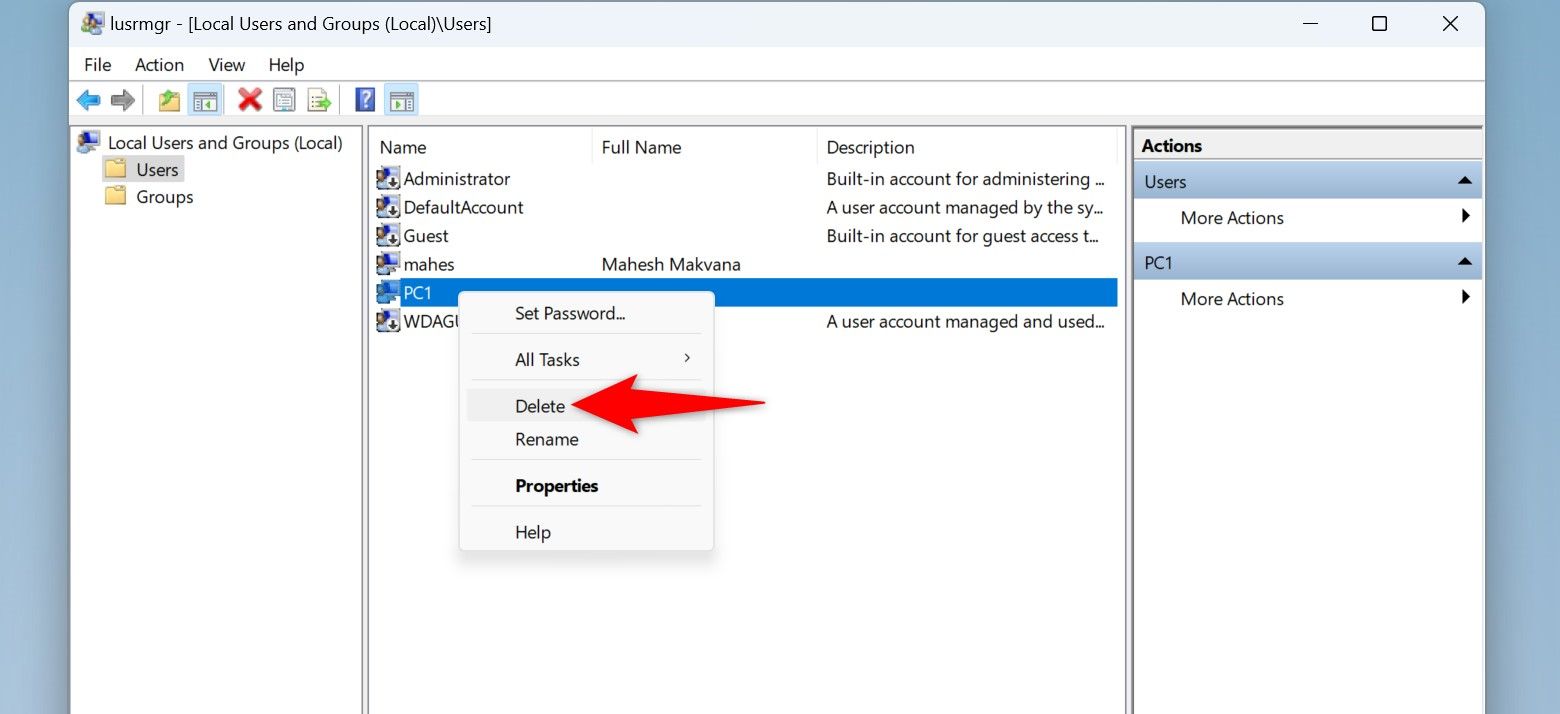Click the Up one level folder icon
The height and width of the screenshot is (714, 1560).
click(170, 100)
